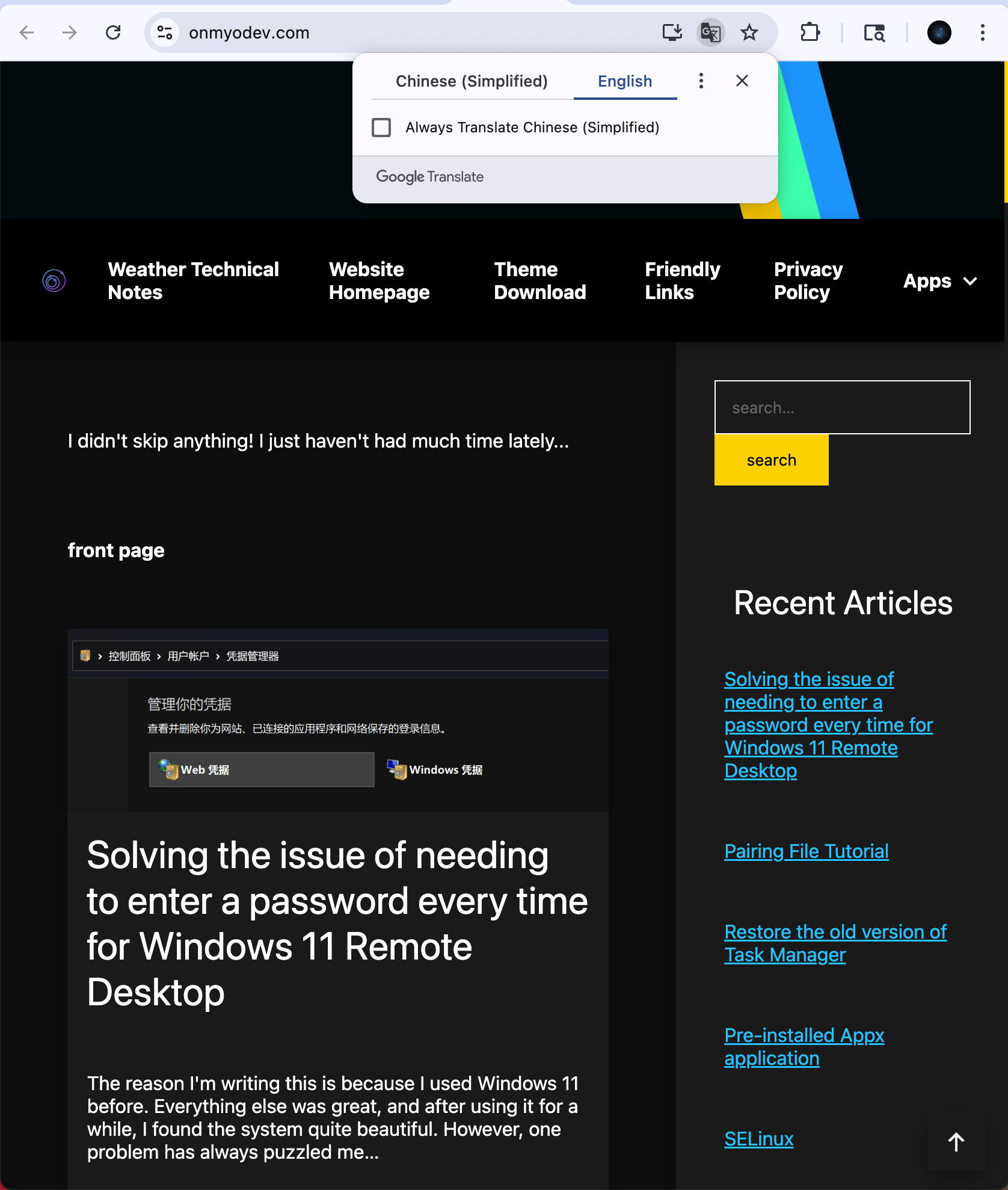Bookmark this page with the star icon
Screen dimensions: 1008x1190
pos(749,32)
